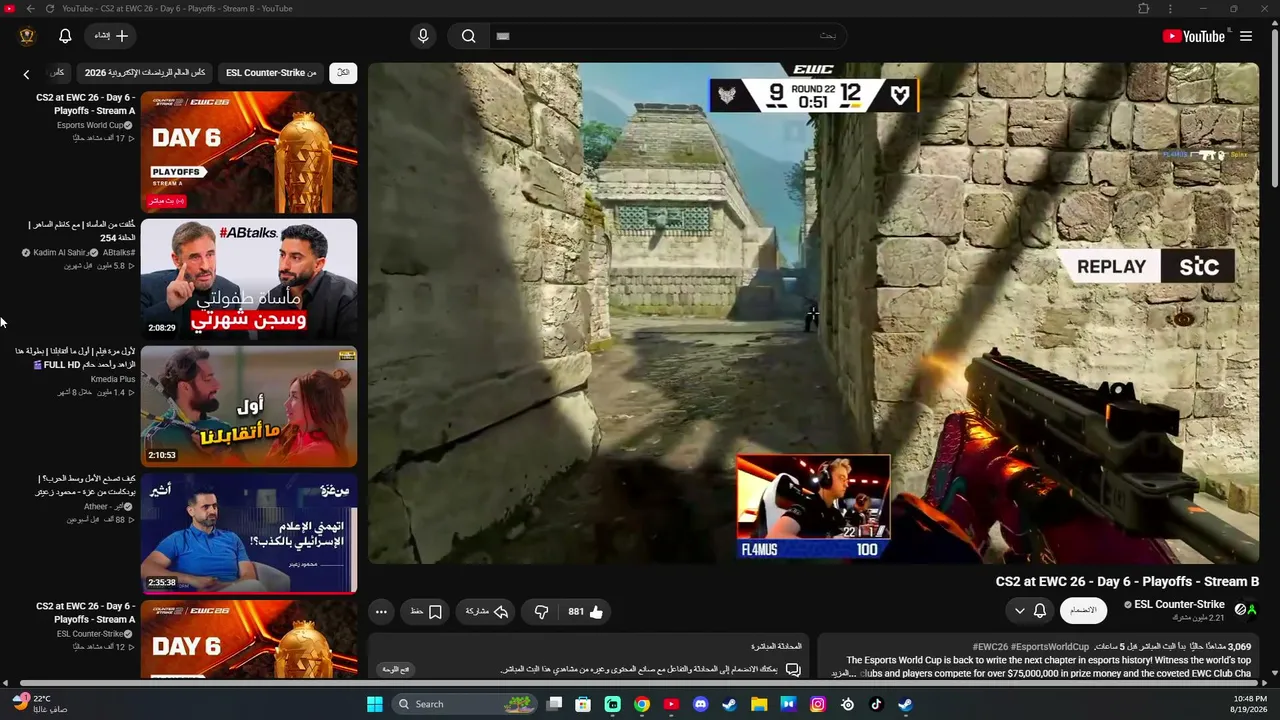Click the video player area

click(x=813, y=313)
